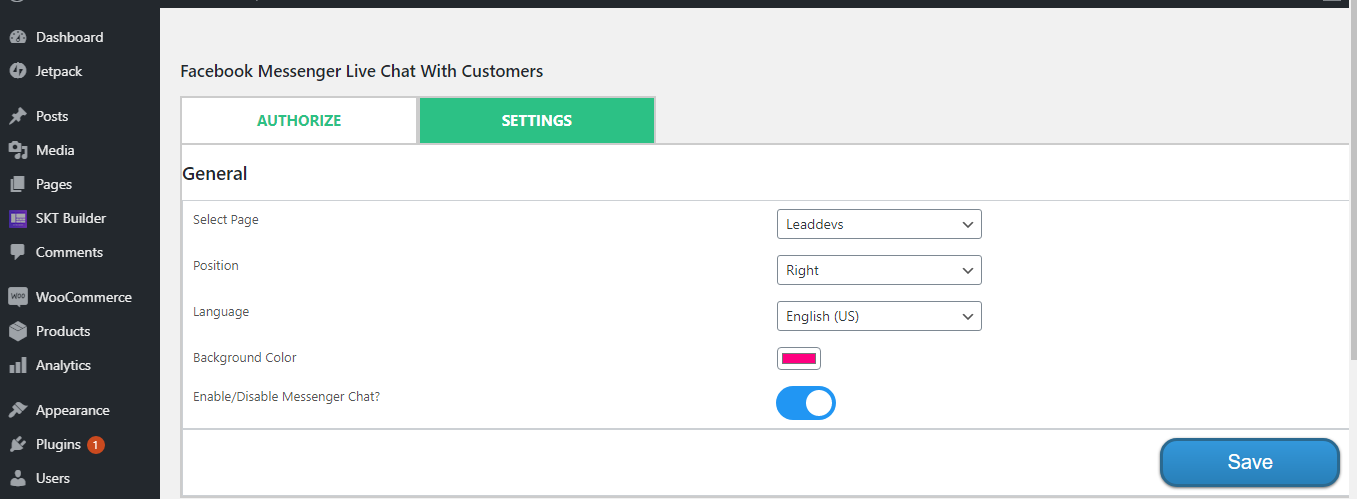The height and width of the screenshot is (499, 1357).
Task: Click the blue Save button
Action: click(1250, 462)
